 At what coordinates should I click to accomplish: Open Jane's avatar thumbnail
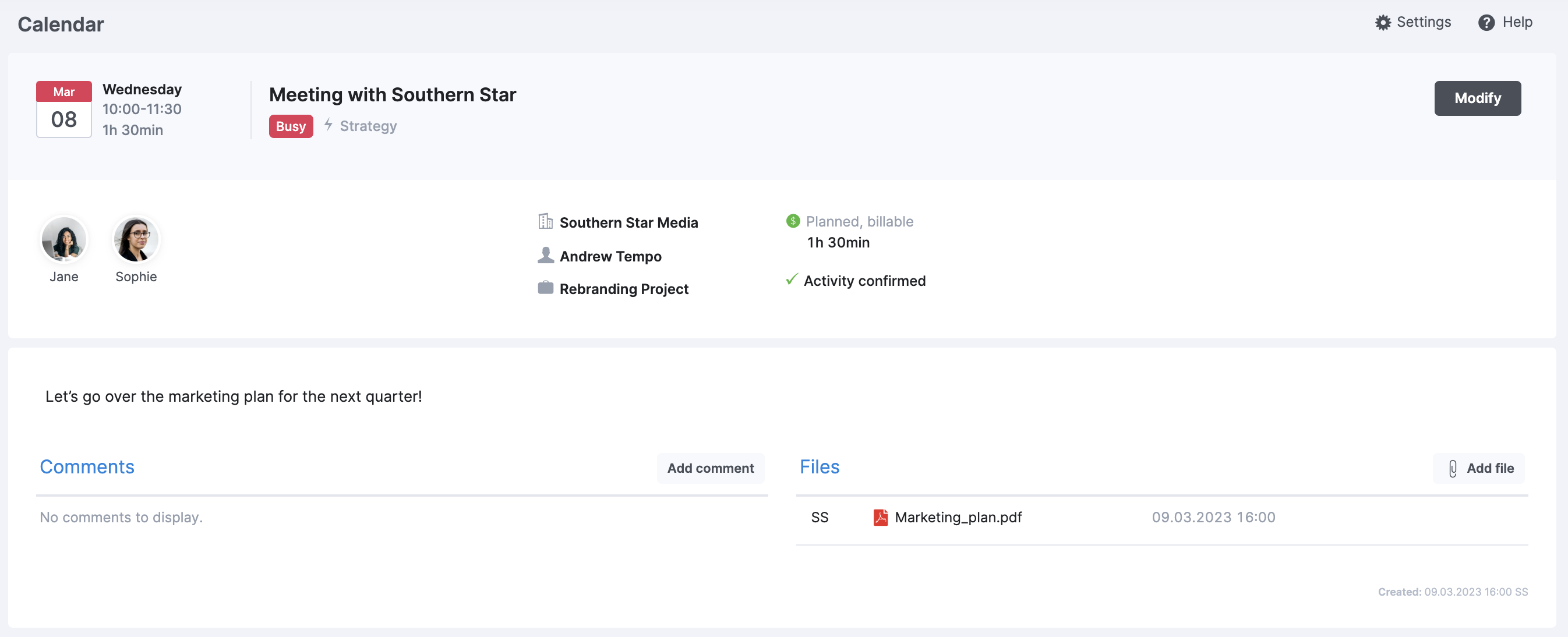click(63, 239)
